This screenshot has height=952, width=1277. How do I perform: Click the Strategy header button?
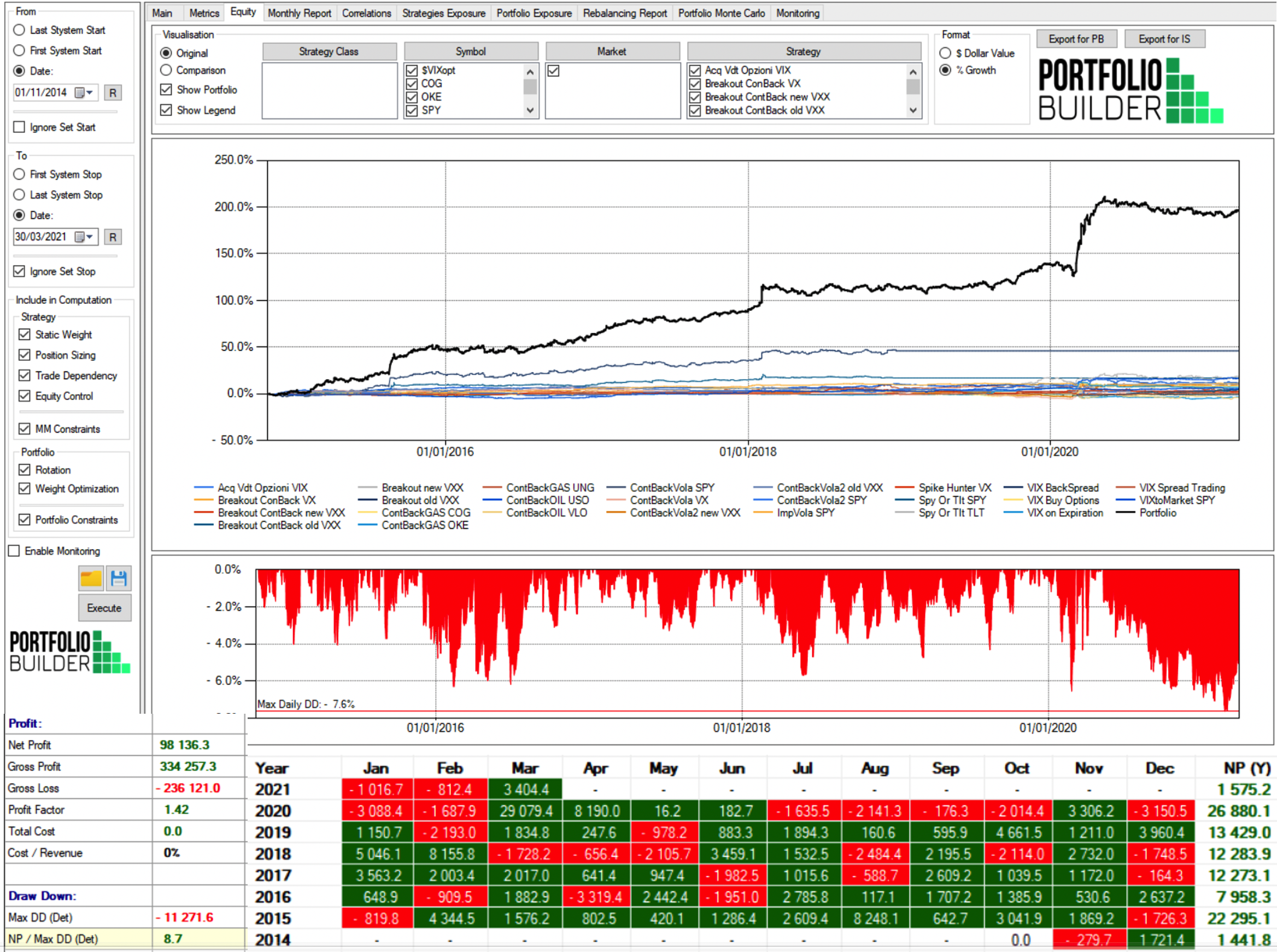804,51
